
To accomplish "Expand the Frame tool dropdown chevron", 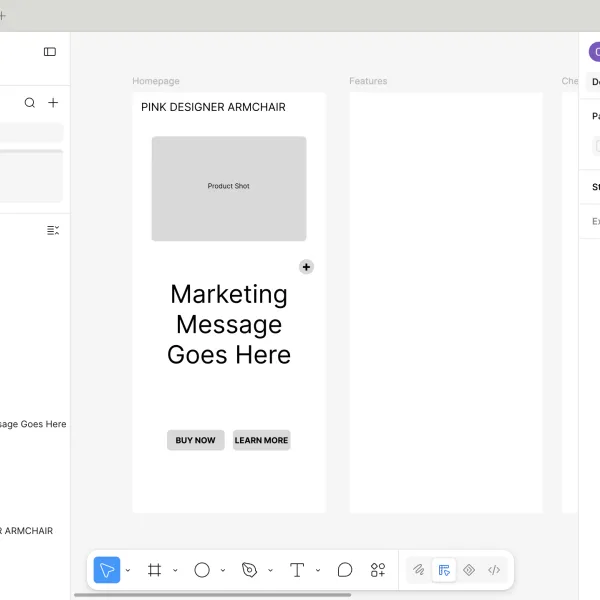I will [x=175, y=570].
